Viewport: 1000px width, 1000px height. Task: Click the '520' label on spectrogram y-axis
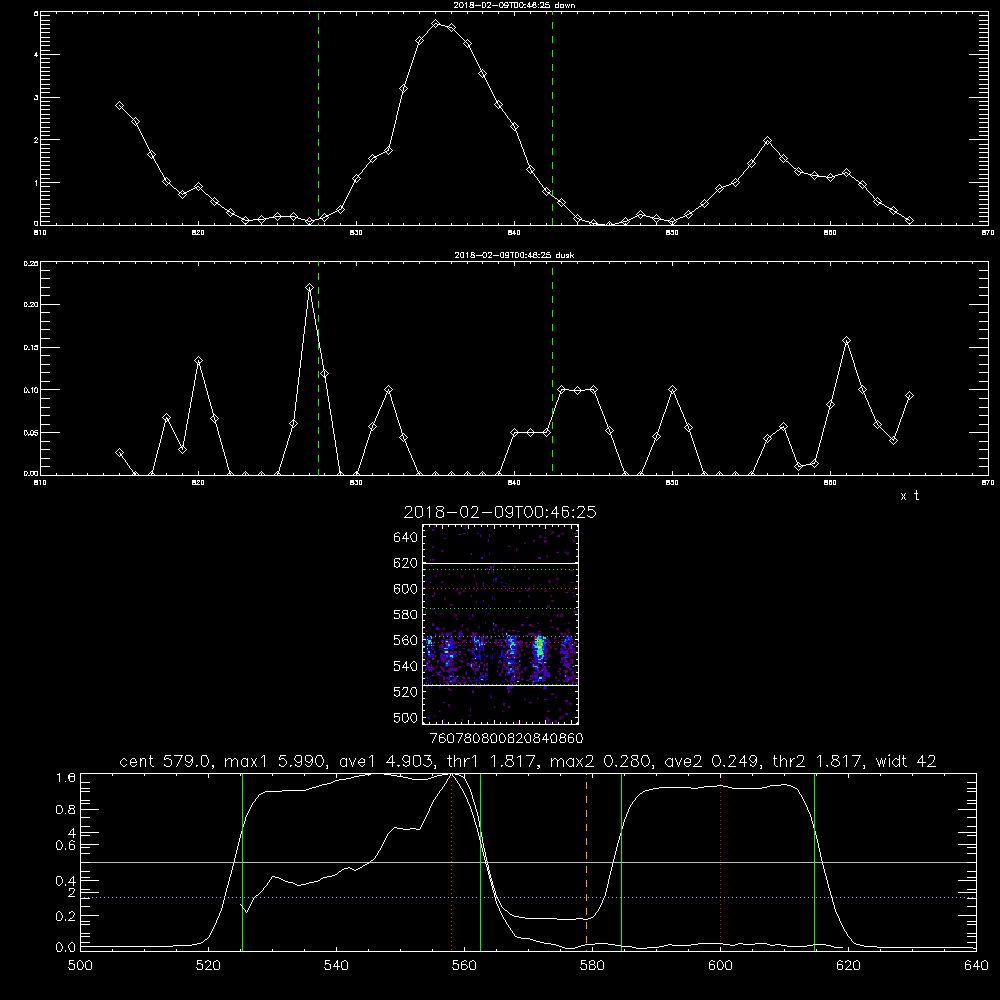tap(406, 692)
